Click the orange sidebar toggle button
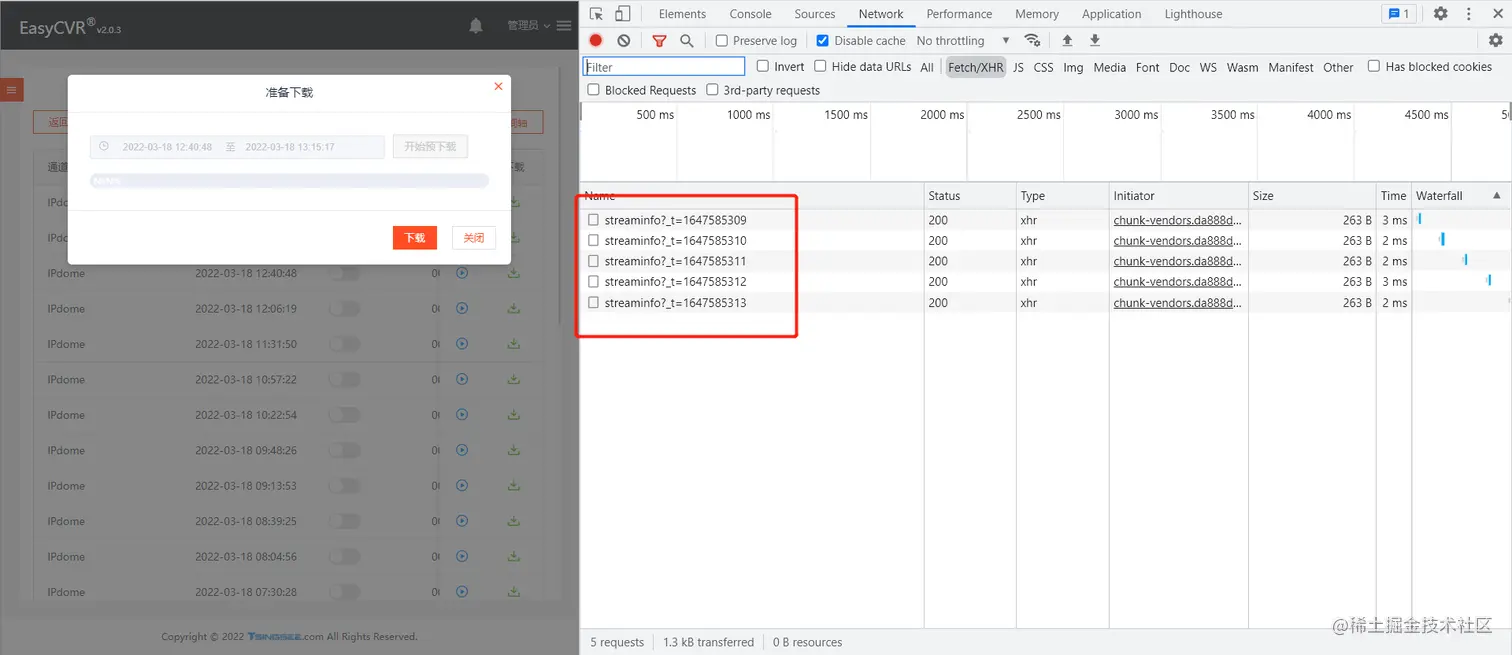 pos(12,90)
